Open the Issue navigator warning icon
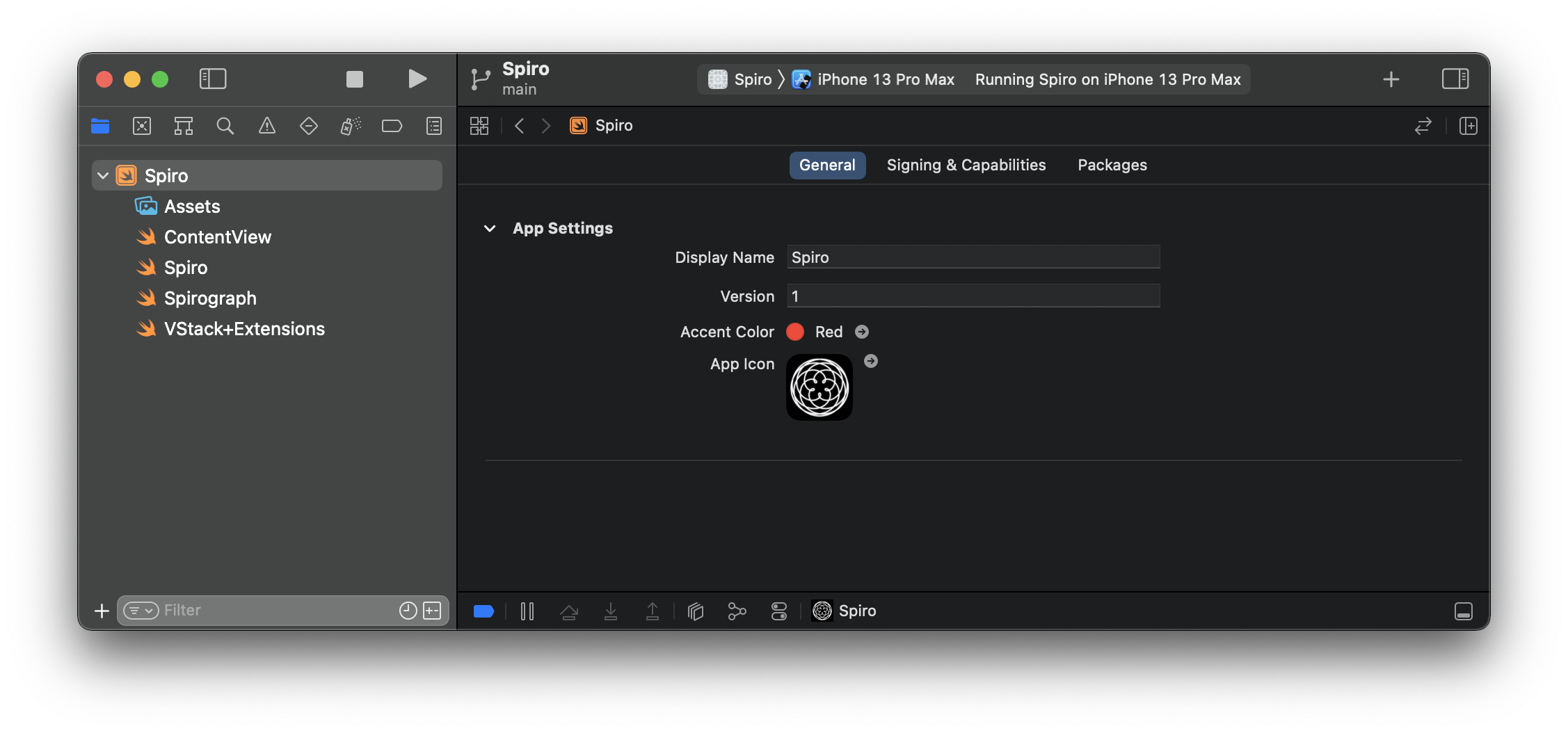Viewport: 1568px width, 733px height. 267,126
